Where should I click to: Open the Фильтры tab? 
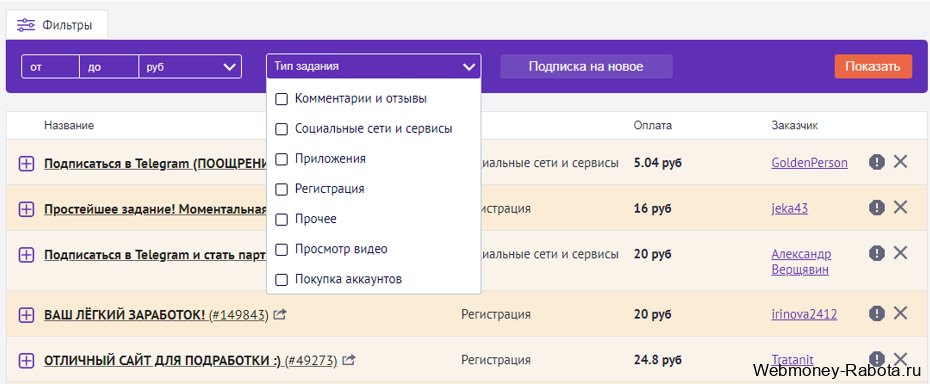click(56, 25)
